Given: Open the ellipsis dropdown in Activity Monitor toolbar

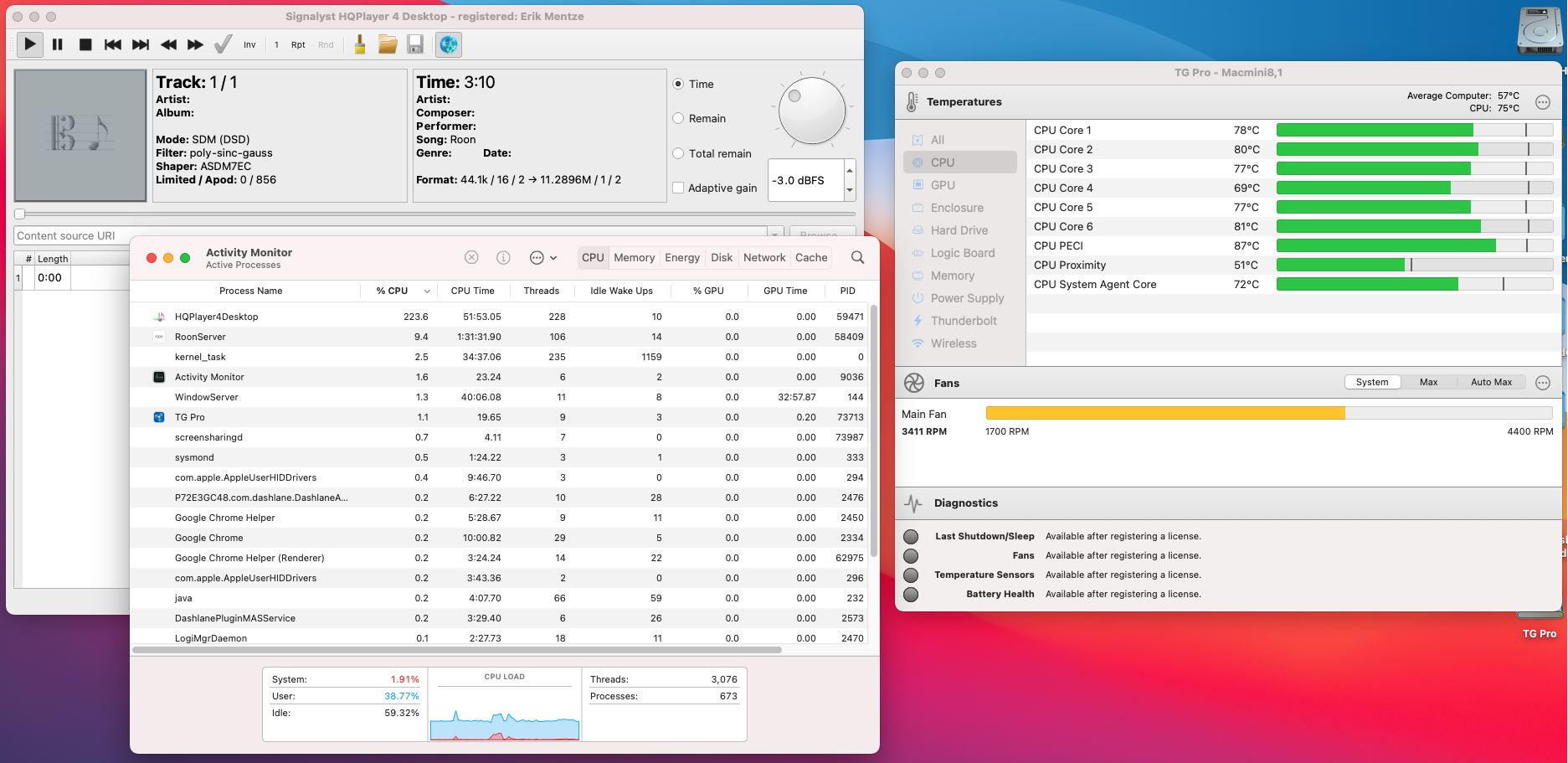Looking at the screenshot, I should [x=542, y=258].
